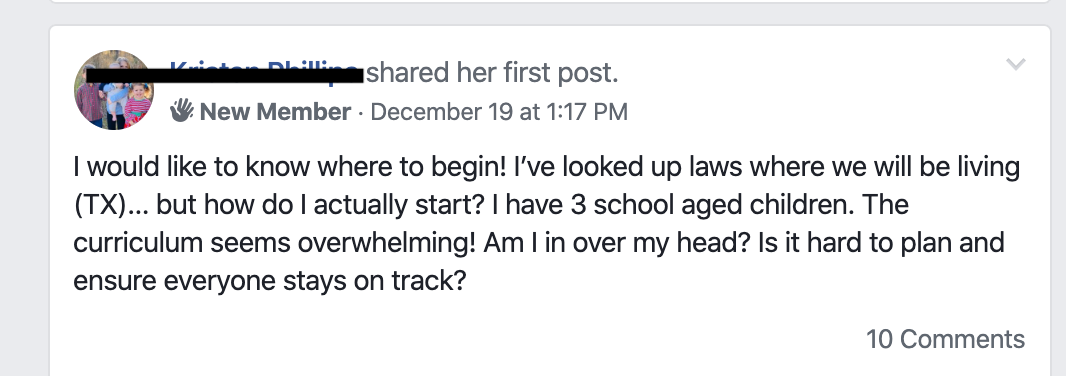The width and height of the screenshot is (1066, 376).
Task: Click the 'shared her first post.' text
Action: (x=492, y=73)
